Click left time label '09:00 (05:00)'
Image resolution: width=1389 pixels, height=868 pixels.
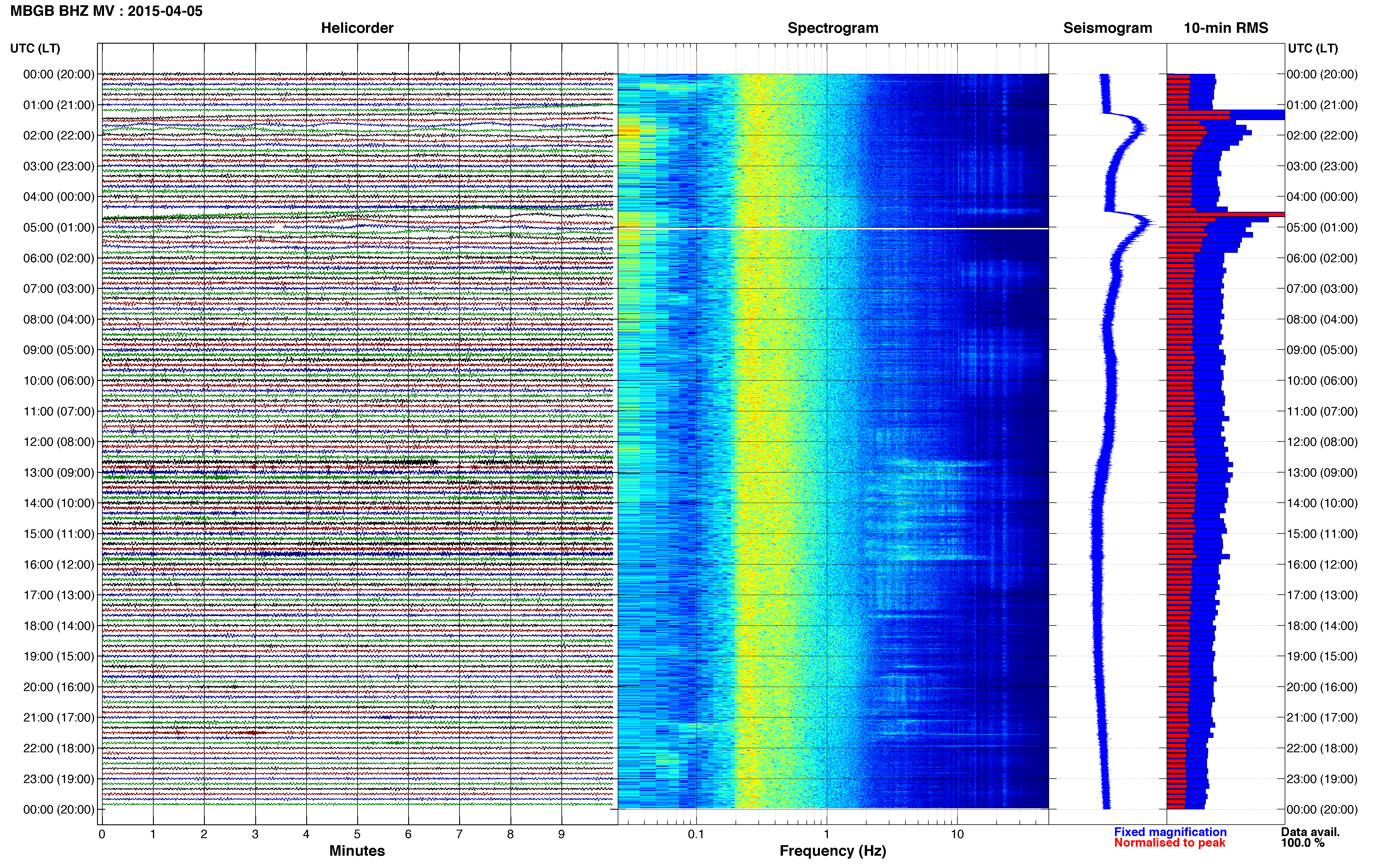(x=59, y=350)
